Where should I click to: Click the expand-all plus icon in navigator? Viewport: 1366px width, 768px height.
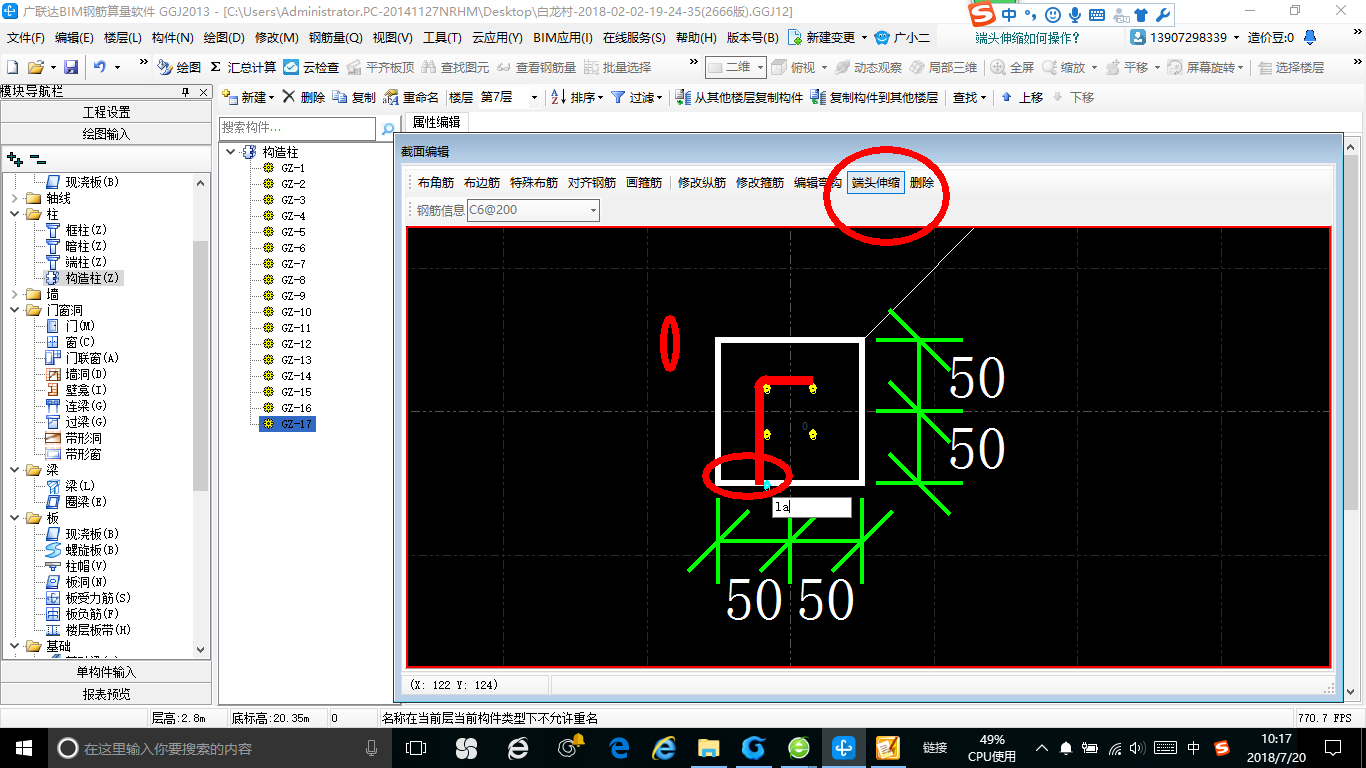tap(15, 158)
